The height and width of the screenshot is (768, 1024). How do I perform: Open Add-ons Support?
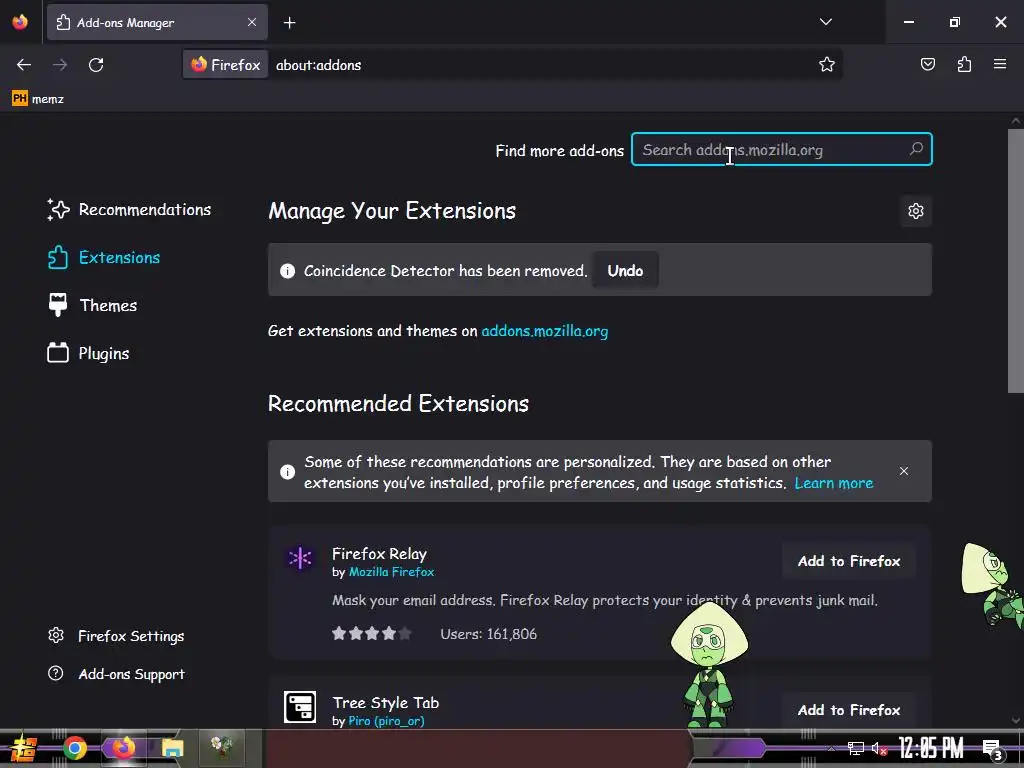pos(116,674)
